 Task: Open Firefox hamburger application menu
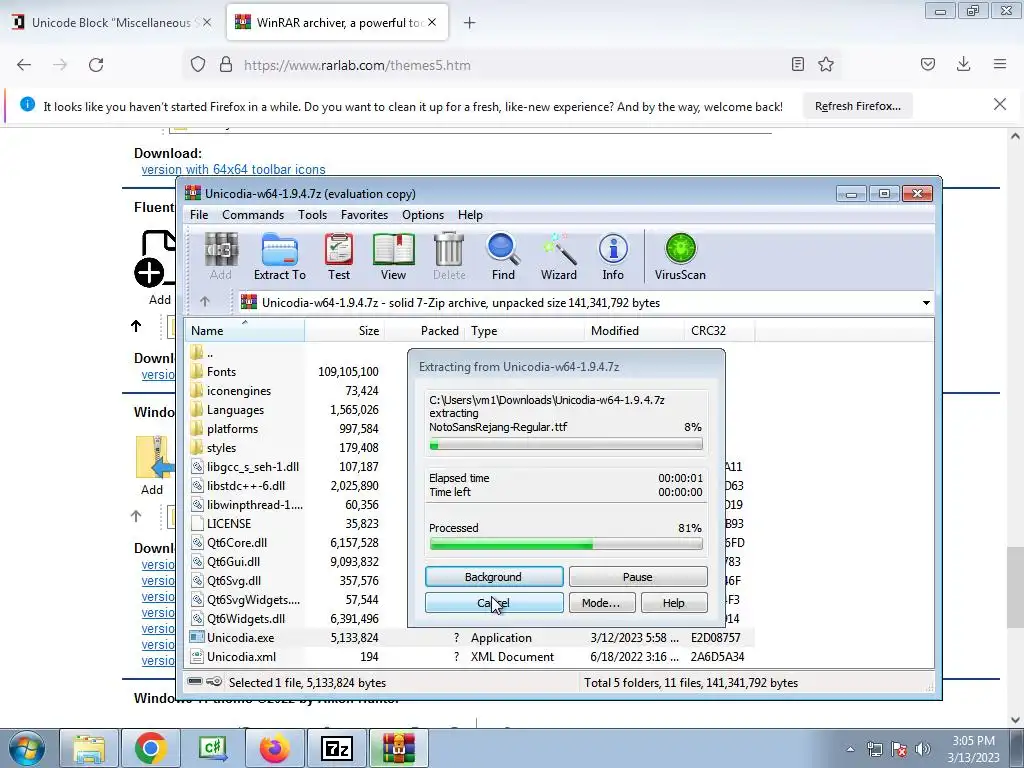(1000, 64)
